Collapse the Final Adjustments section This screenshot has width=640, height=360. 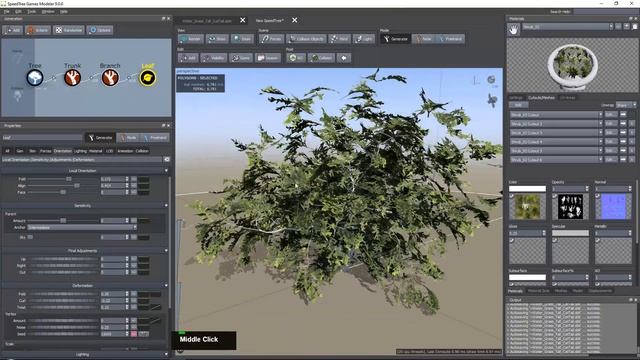[x=166, y=251]
